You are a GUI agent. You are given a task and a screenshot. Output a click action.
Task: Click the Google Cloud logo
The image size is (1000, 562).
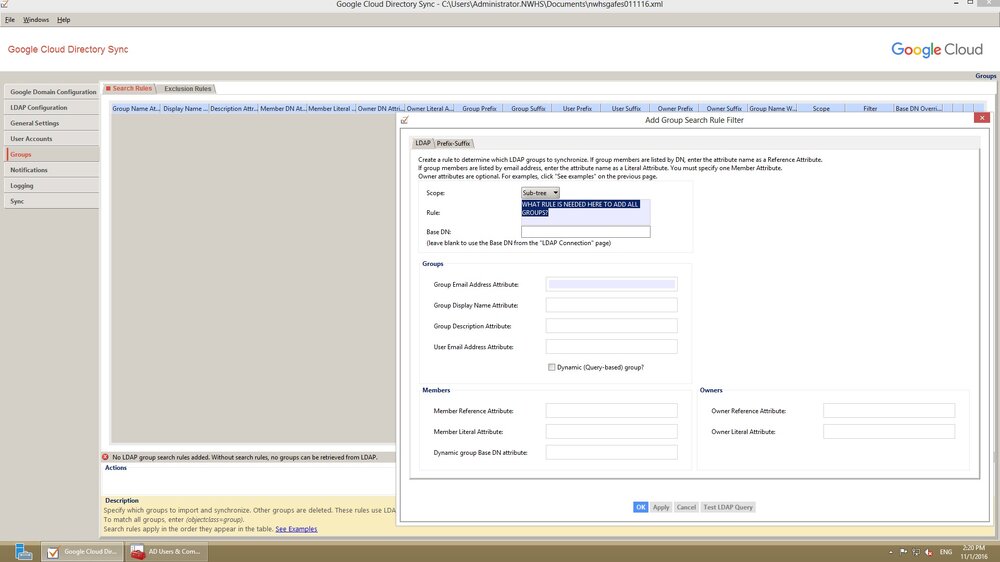937,50
